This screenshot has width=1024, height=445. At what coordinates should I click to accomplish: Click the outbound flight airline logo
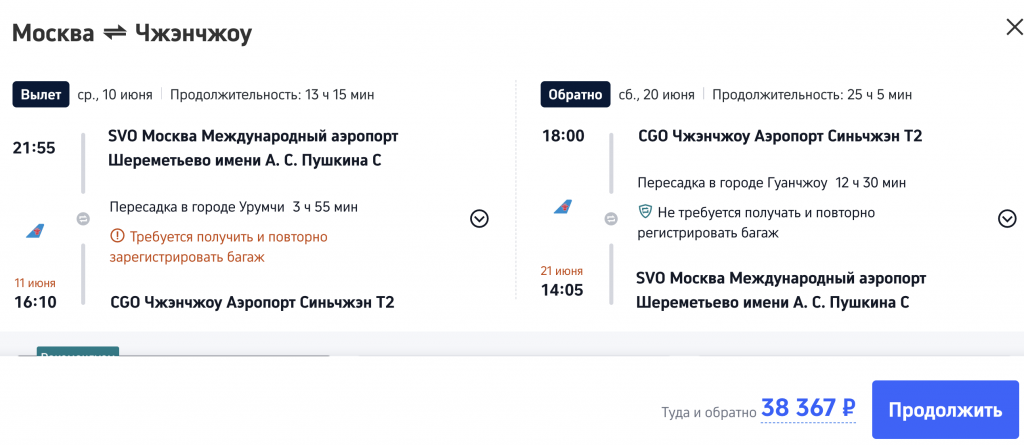35,230
